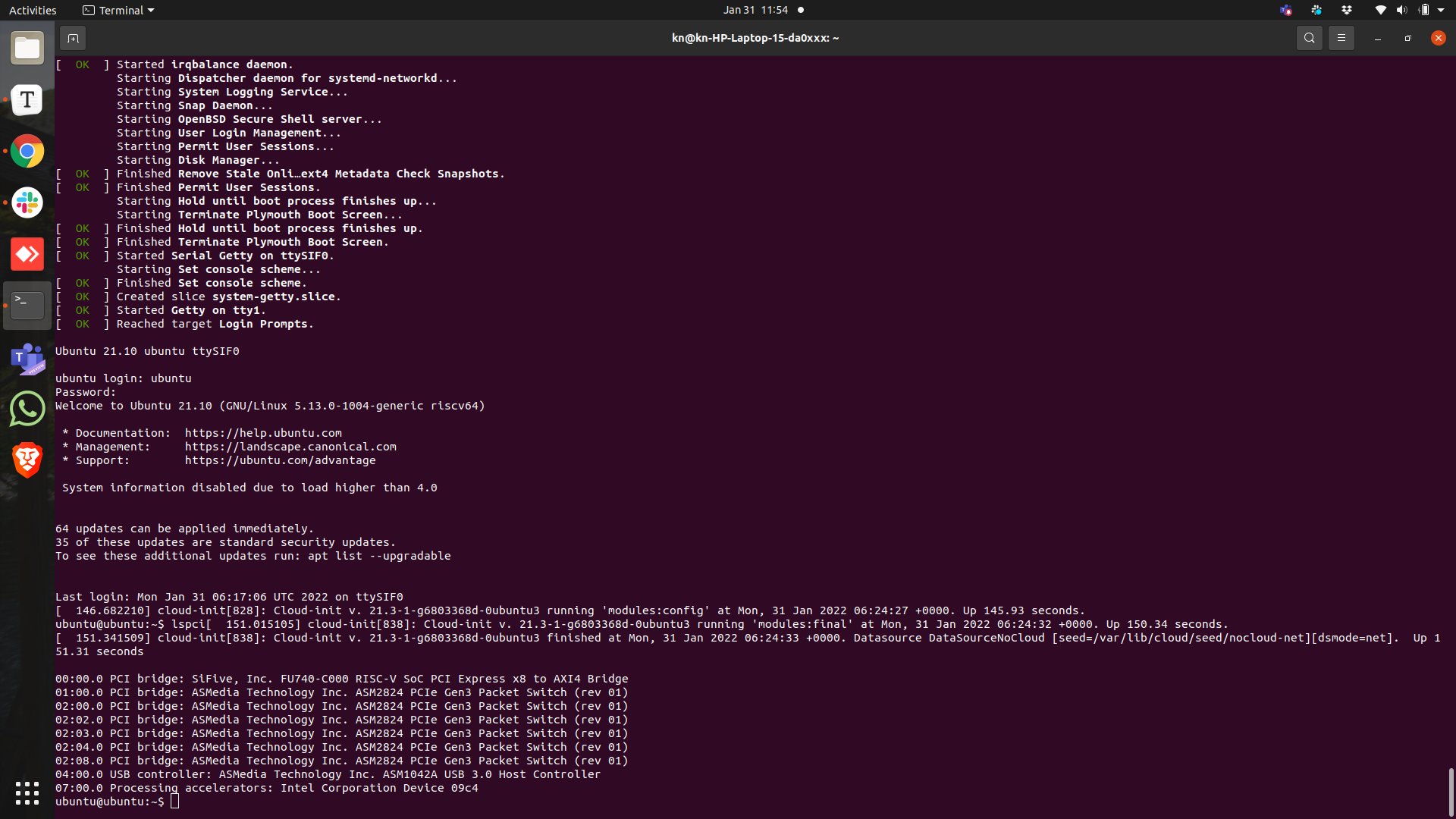Open the Terminal app menu dropdown
The width and height of the screenshot is (1456, 819).
tap(118, 11)
